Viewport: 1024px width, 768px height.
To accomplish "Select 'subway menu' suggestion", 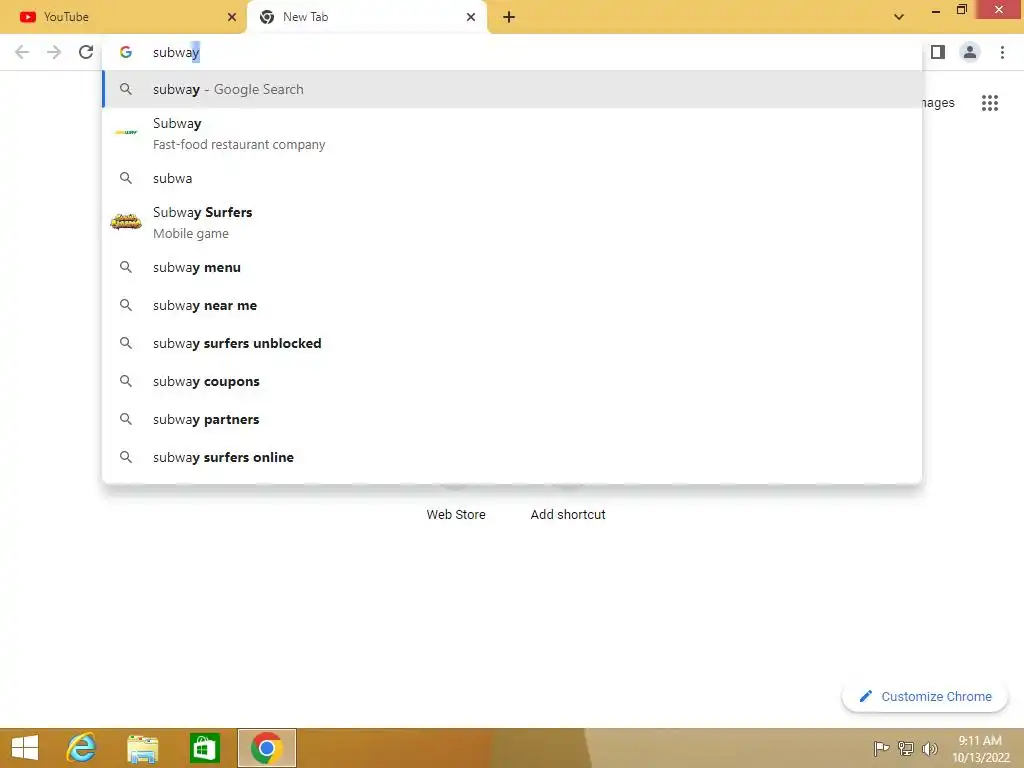I will (x=512, y=267).
